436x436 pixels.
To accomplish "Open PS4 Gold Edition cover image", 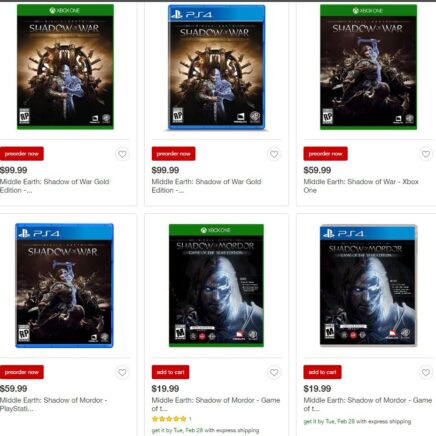I will click(217, 67).
